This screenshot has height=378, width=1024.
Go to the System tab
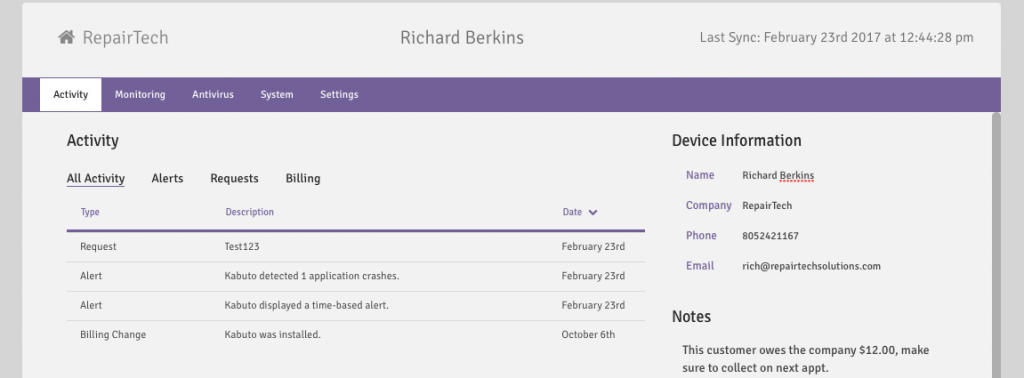(x=277, y=95)
